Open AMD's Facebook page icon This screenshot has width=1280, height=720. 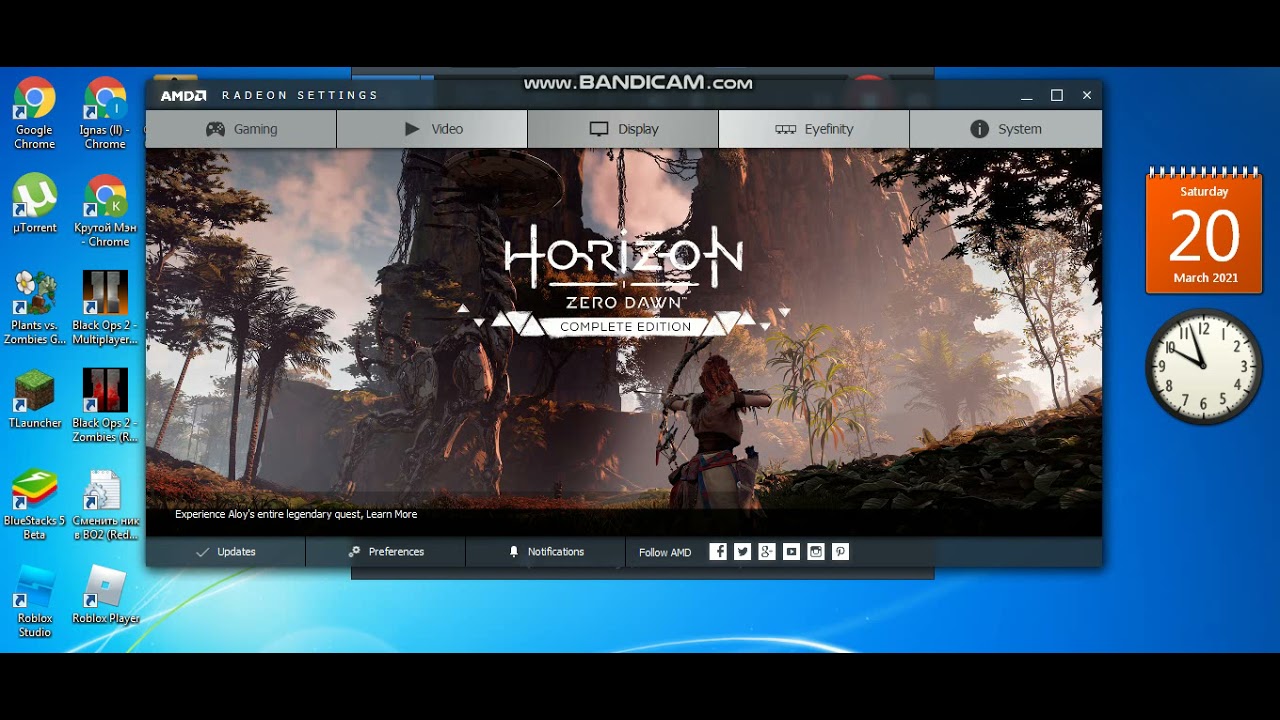tap(718, 552)
